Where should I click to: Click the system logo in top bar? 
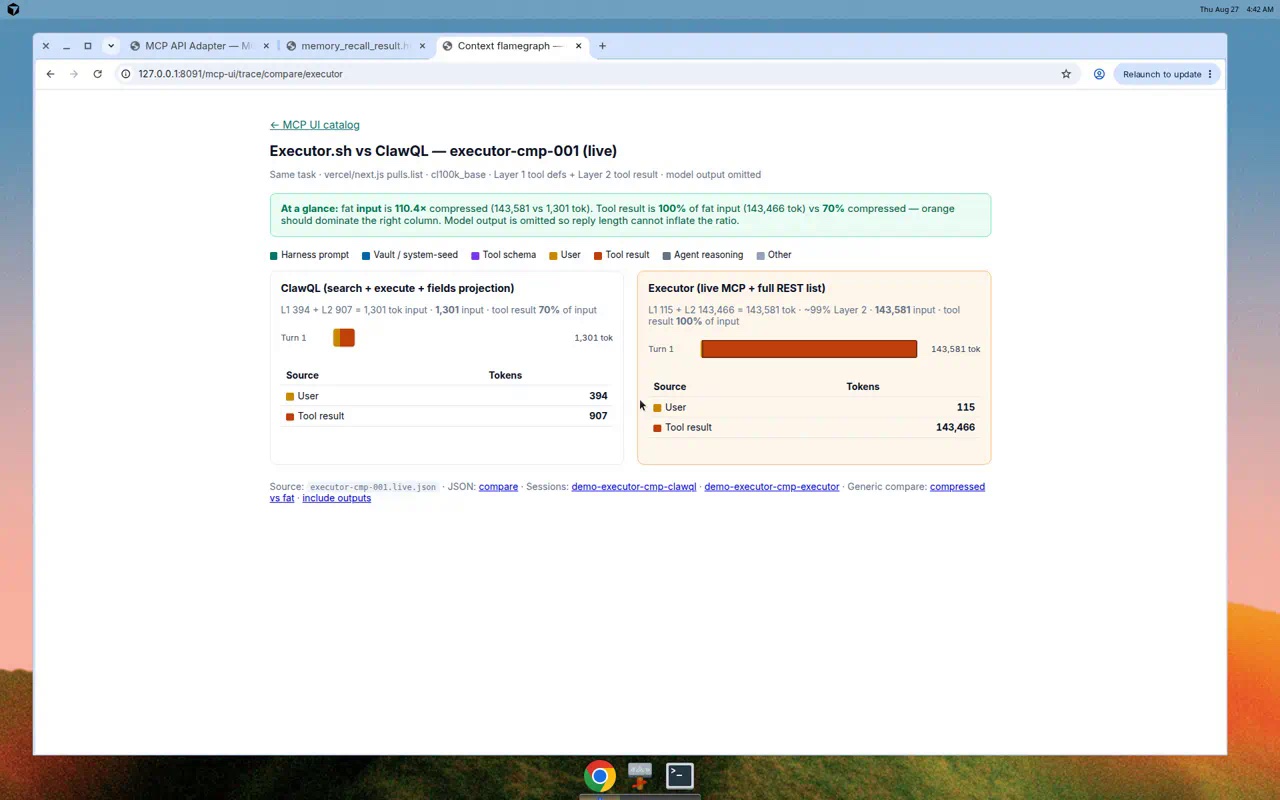pyautogui.click(x=13, y=9)
